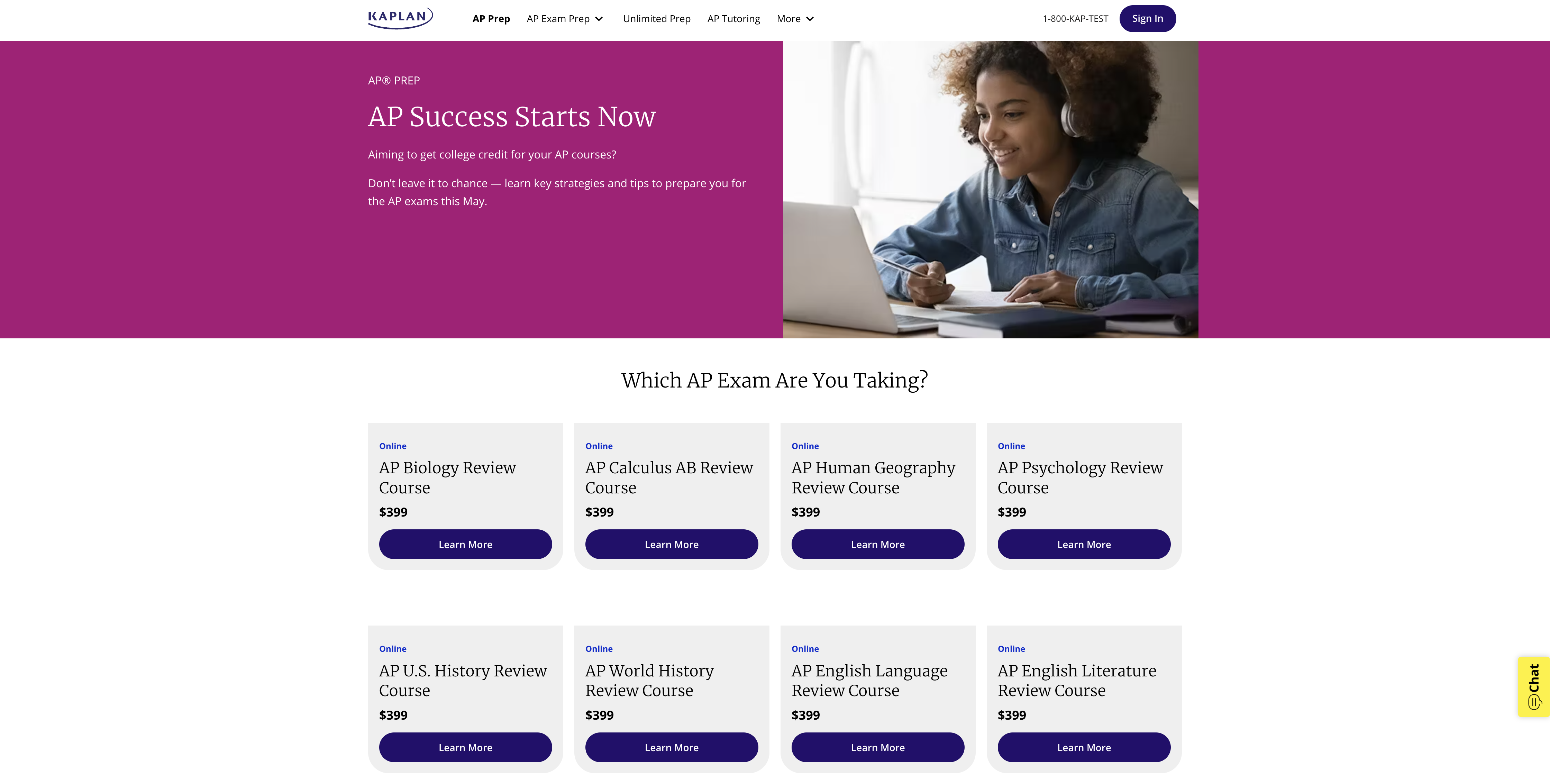The width and height of the screenshot is (1550, 784).
Task: Learn More about AP Human Geography course
Action: click(x=877, y=545)
